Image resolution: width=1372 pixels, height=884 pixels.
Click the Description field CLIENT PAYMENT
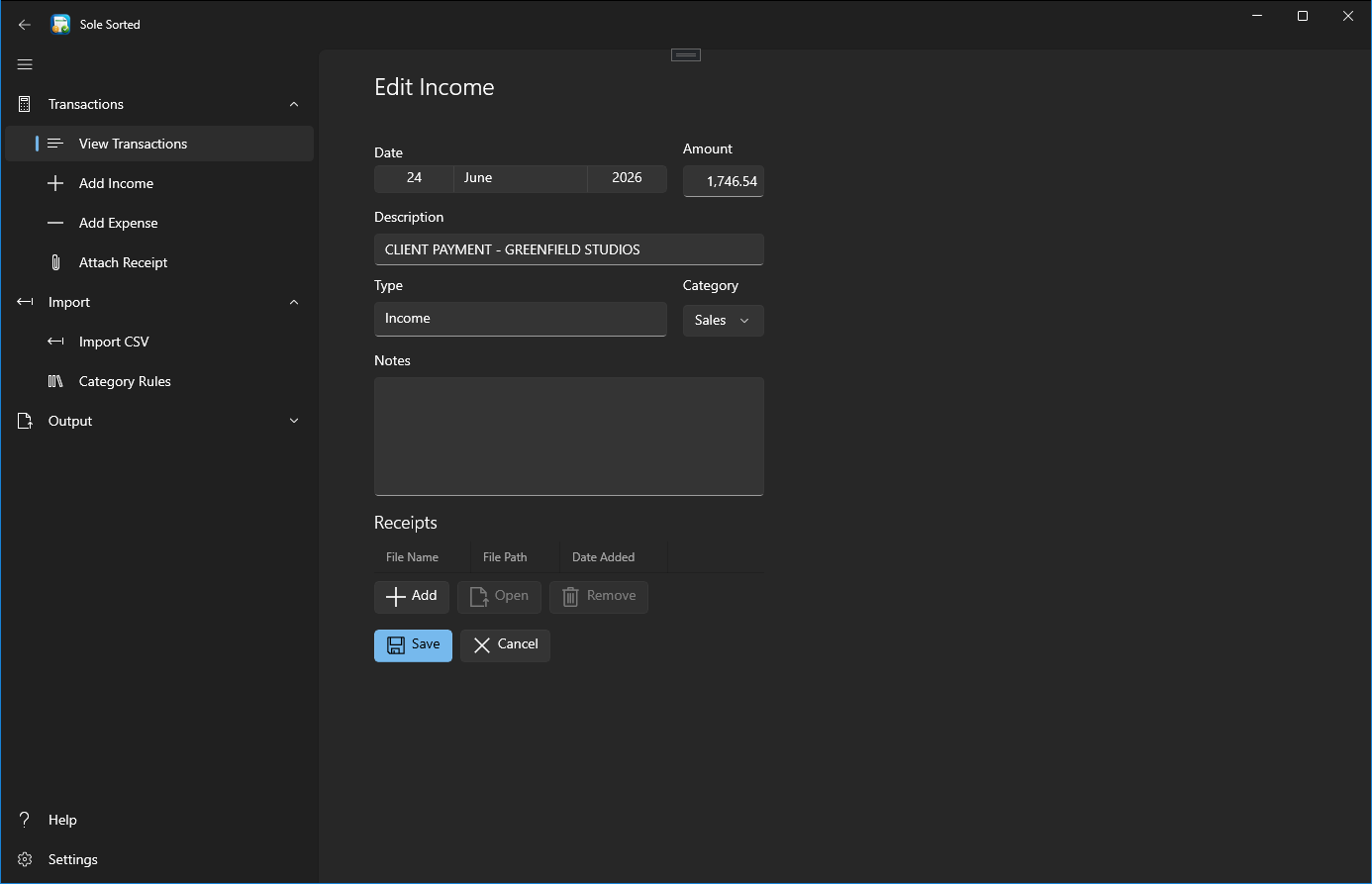click(568, 249)
